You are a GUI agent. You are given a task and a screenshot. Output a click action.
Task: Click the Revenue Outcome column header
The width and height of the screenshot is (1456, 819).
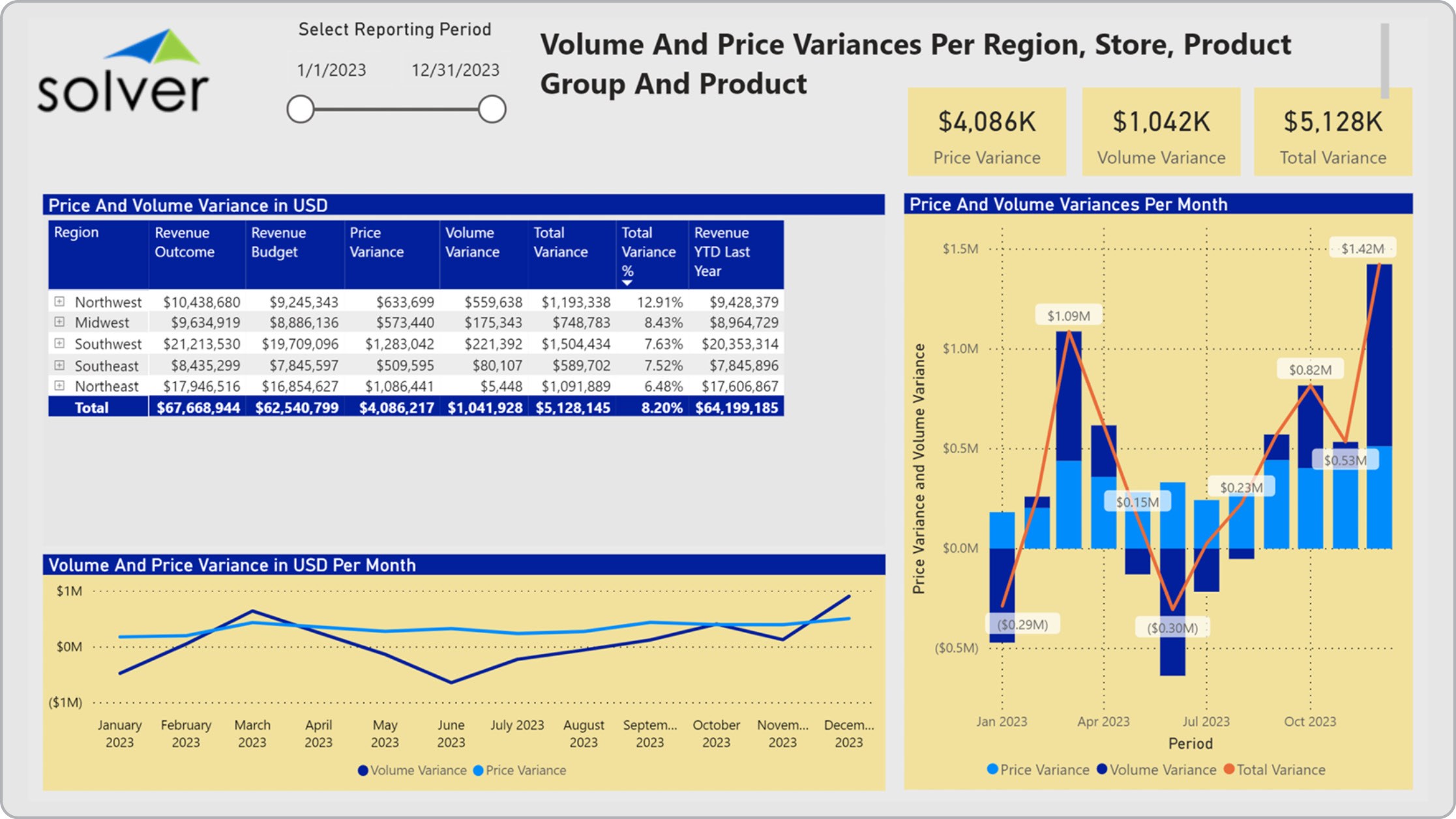(x=185, y=243)
